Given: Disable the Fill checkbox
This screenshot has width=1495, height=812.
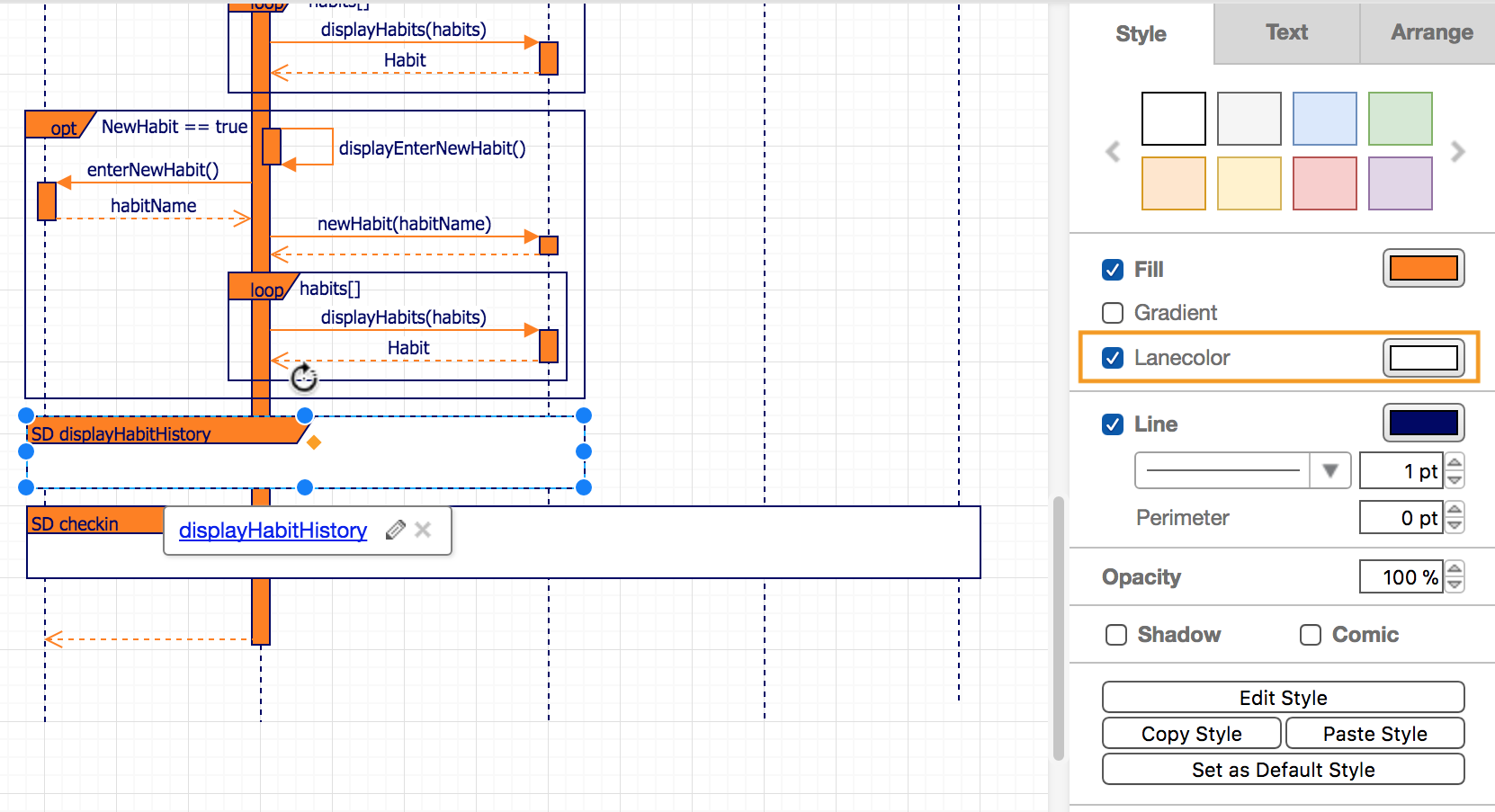Looking at the screenshot, I should click(x=1113, y=269).
